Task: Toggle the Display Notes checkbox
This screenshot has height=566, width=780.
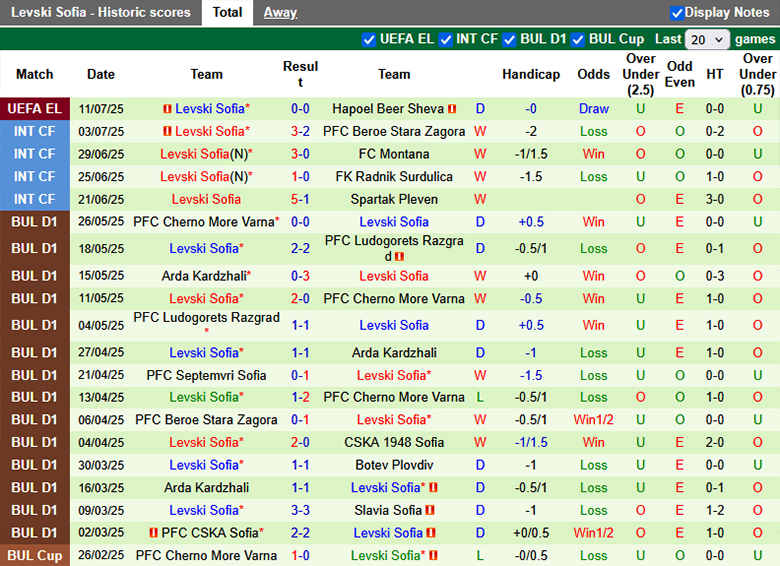Action: coord(677,13)
